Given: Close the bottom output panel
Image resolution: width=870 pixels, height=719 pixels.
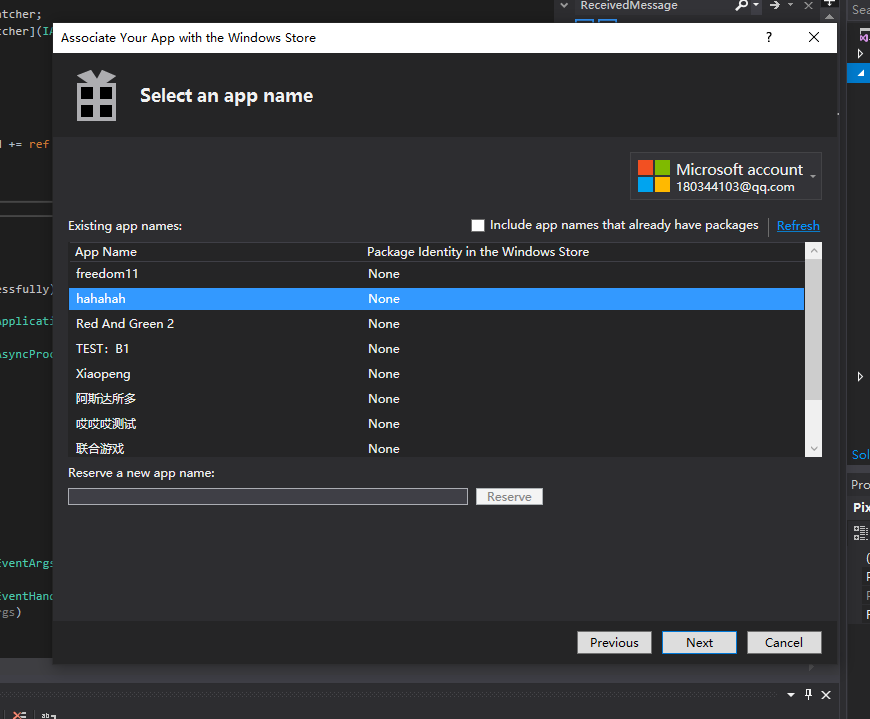Looking at the screenshot, I should (825, 694).
